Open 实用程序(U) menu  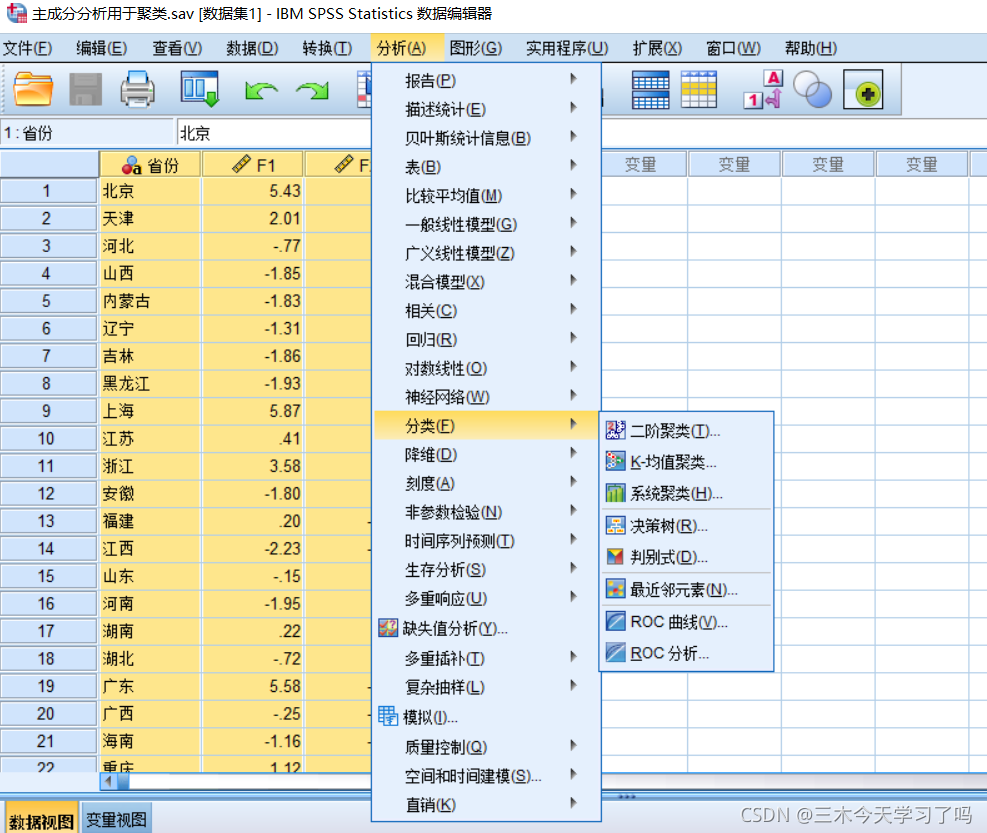tap(567, 48)
